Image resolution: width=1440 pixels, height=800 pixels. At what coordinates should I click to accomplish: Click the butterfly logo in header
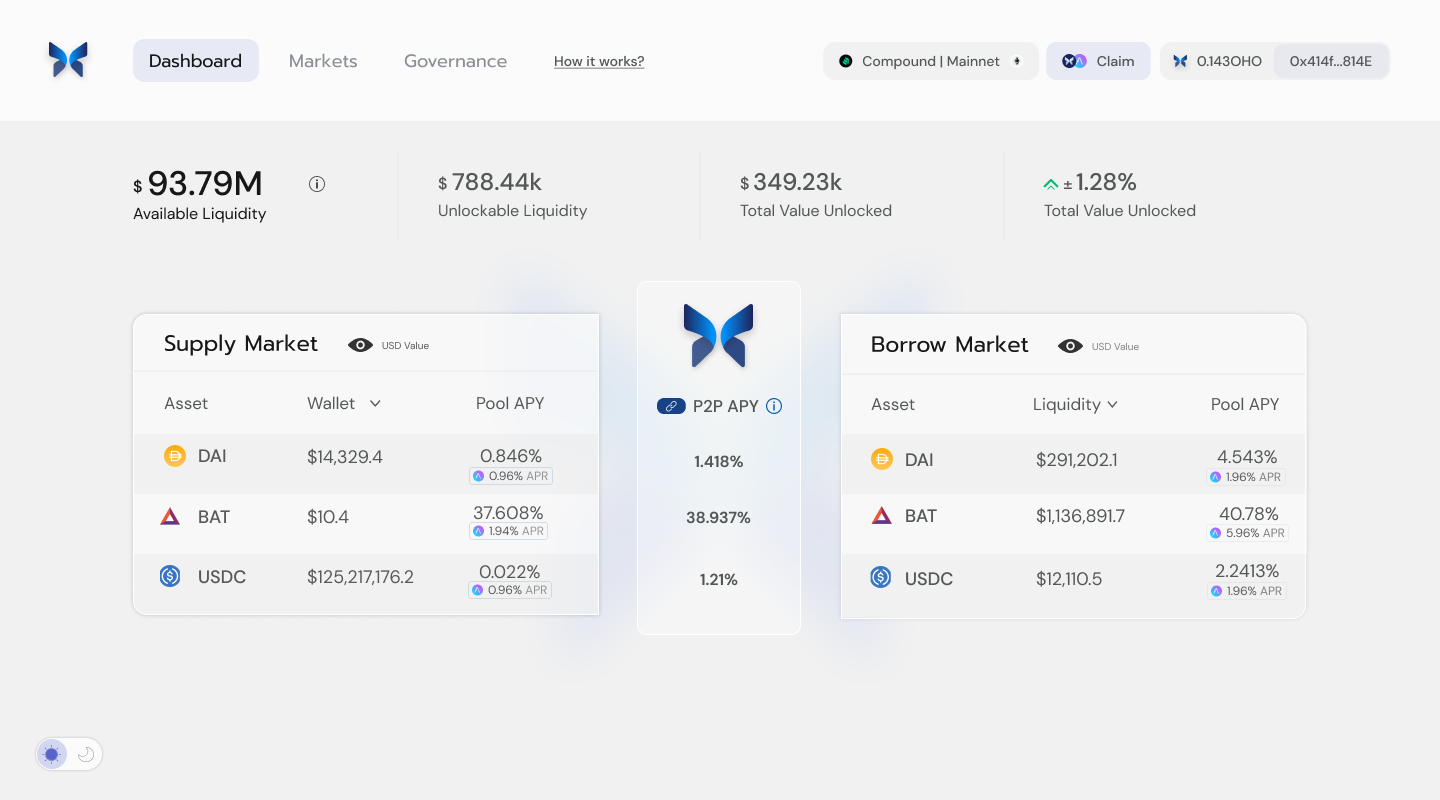click(x=68, y=60)
